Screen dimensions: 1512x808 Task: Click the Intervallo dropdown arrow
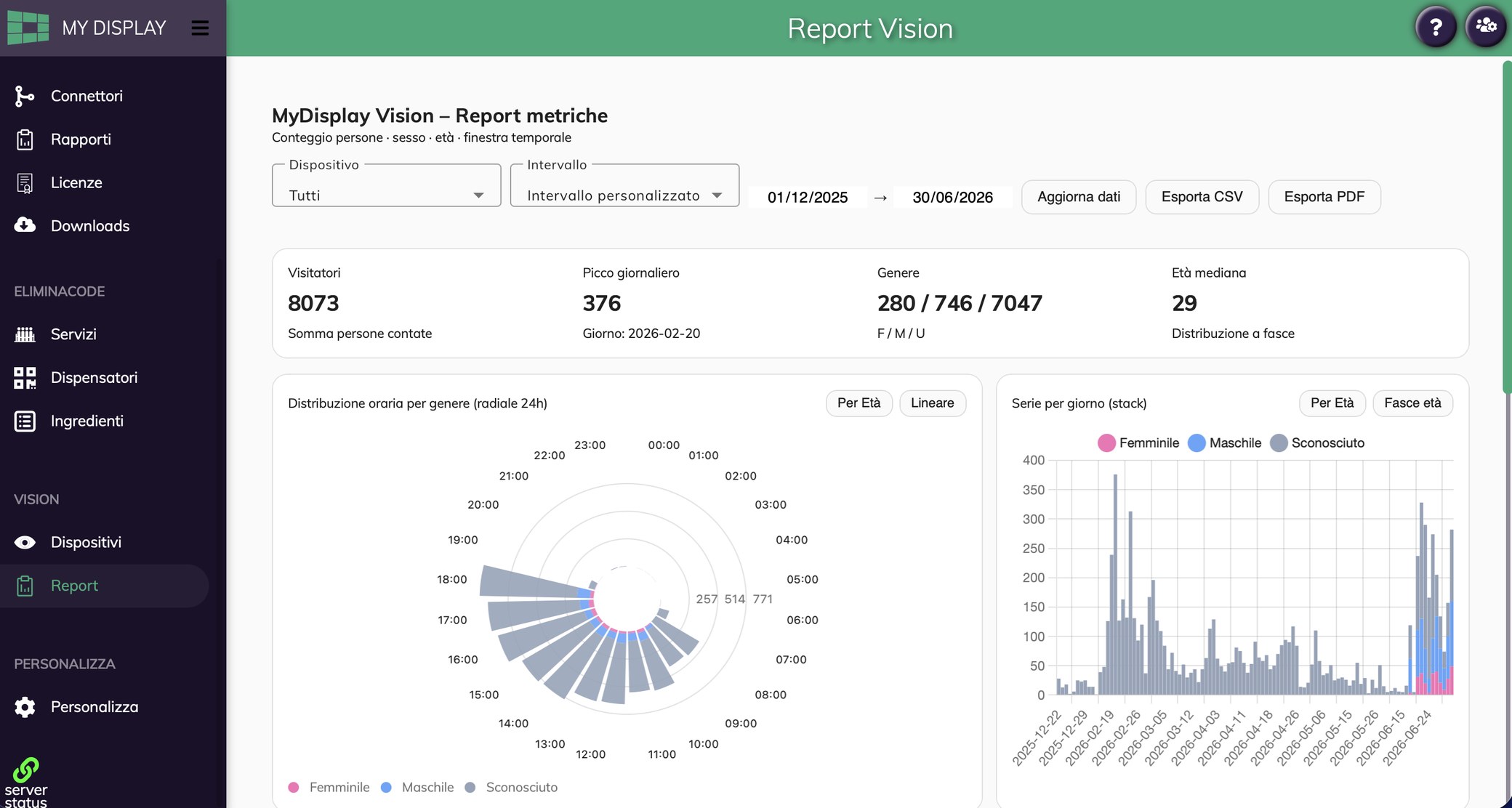(x=717, y=195)
